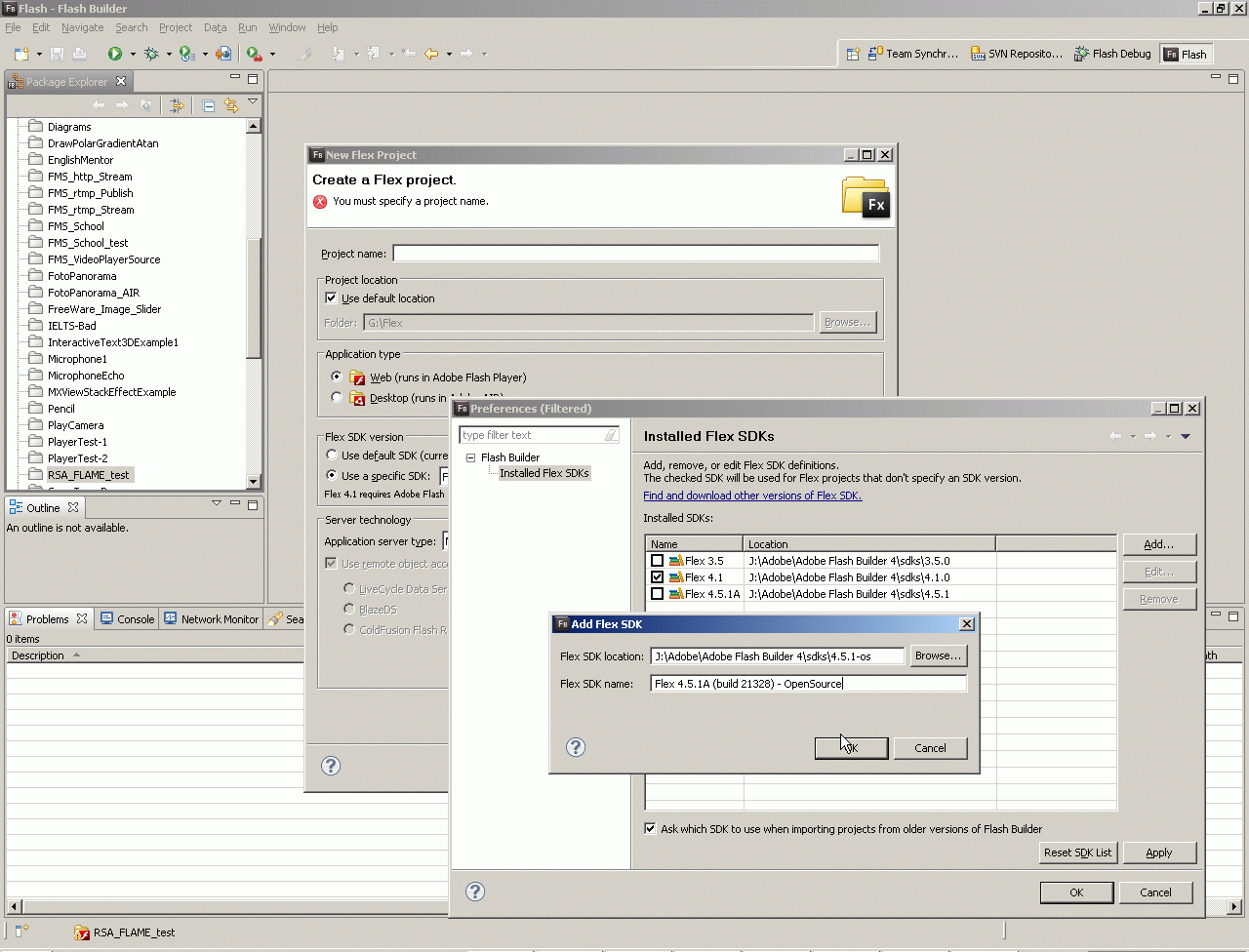
Task: Close the Package Explorer view tab
Action: 121,81
